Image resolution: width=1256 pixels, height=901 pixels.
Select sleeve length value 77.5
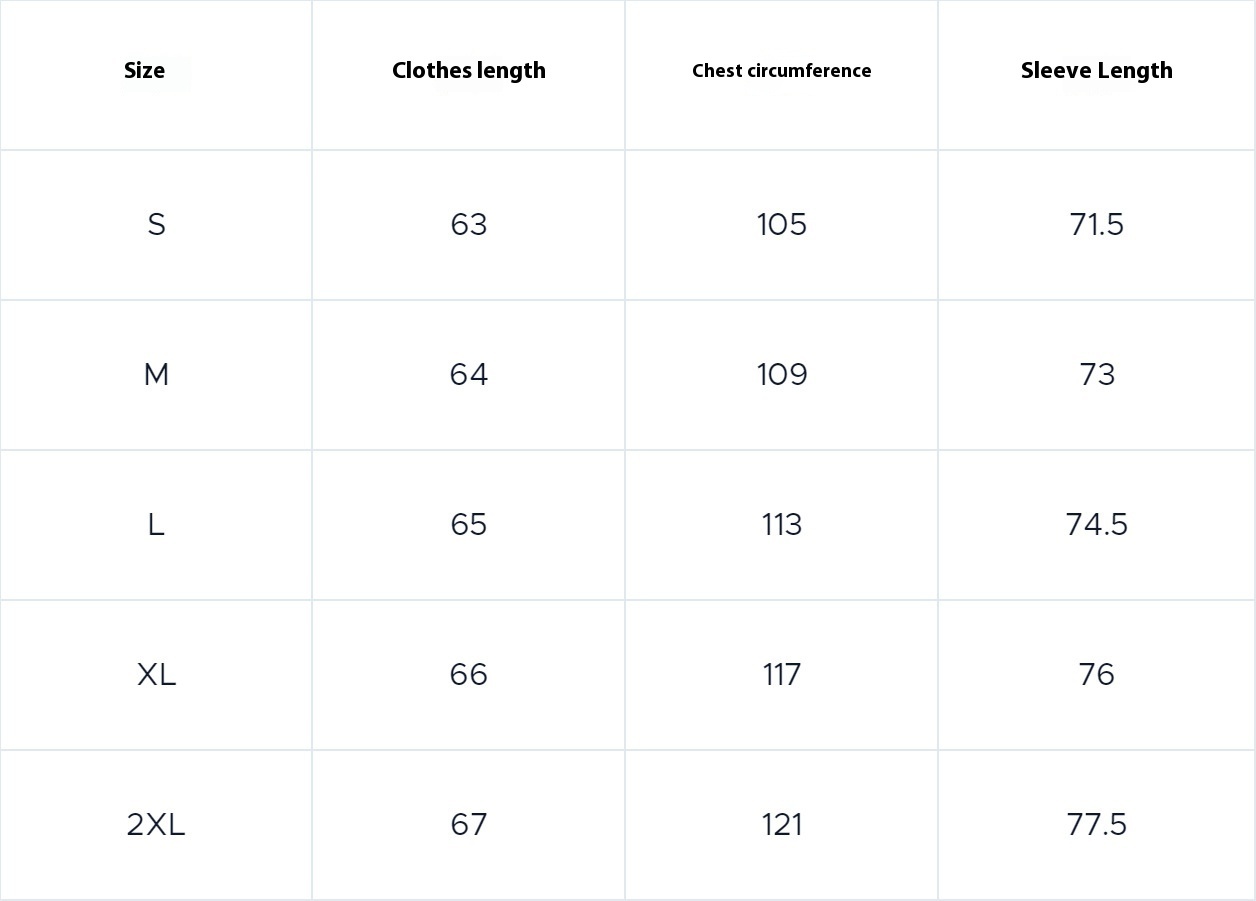click(x=1097, y=825)
